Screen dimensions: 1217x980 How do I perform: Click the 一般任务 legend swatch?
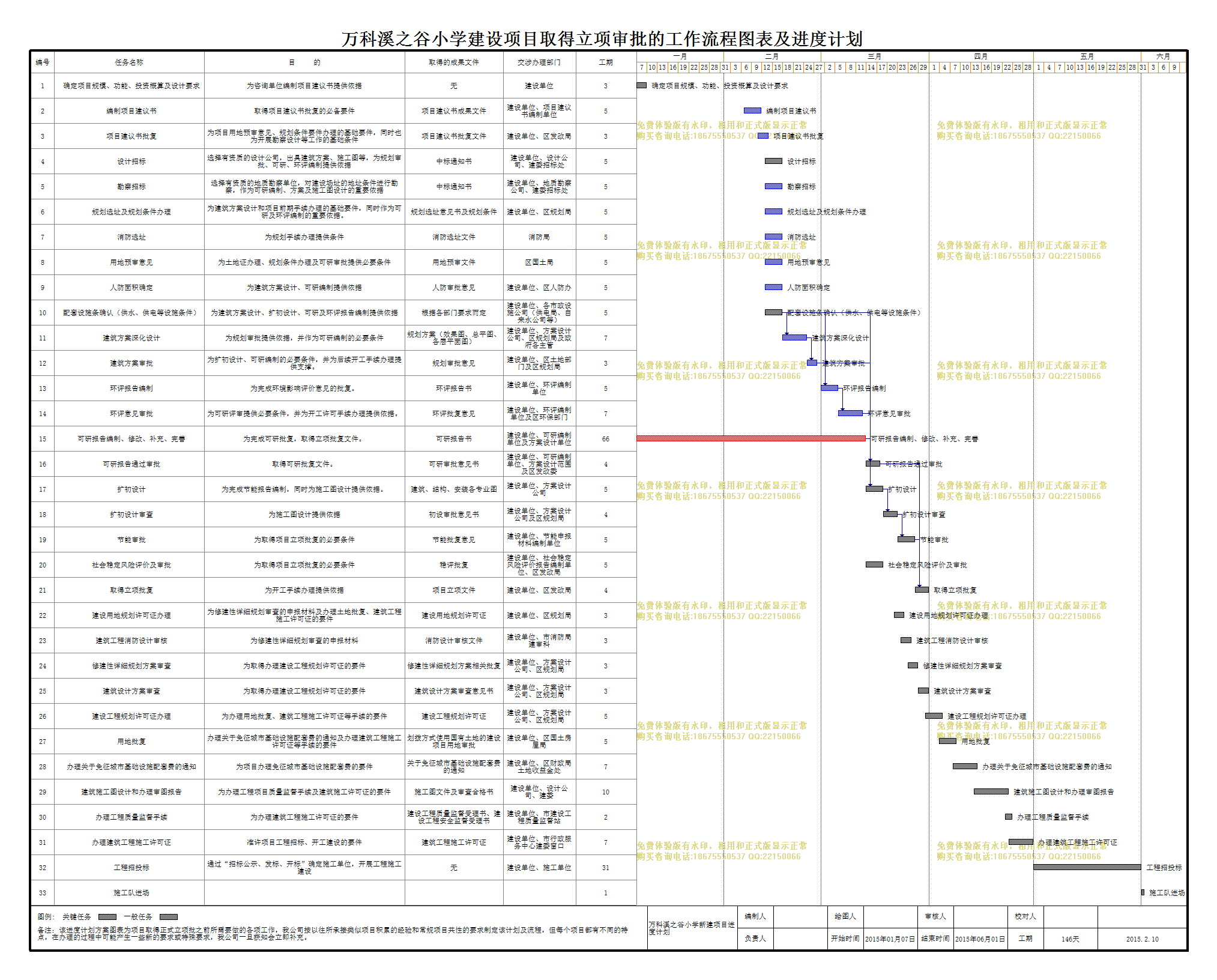169,917
